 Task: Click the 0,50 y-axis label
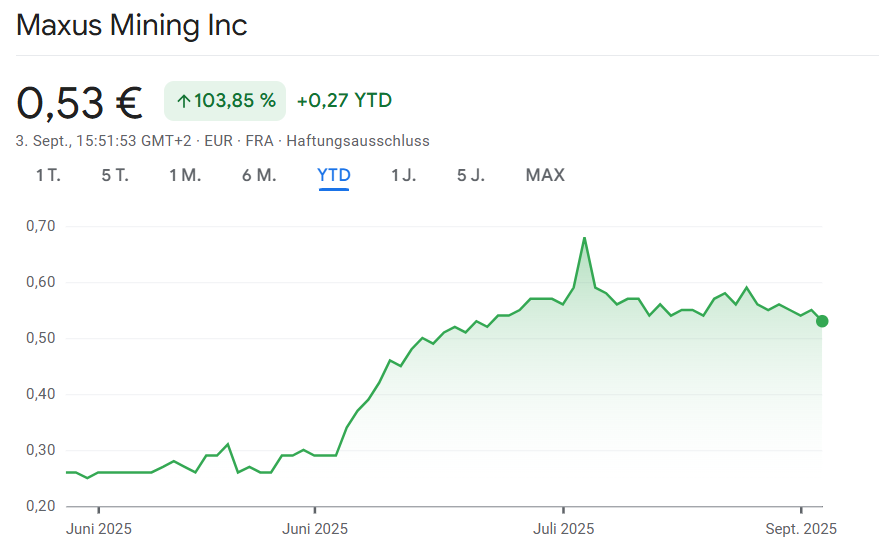[41, 338]
